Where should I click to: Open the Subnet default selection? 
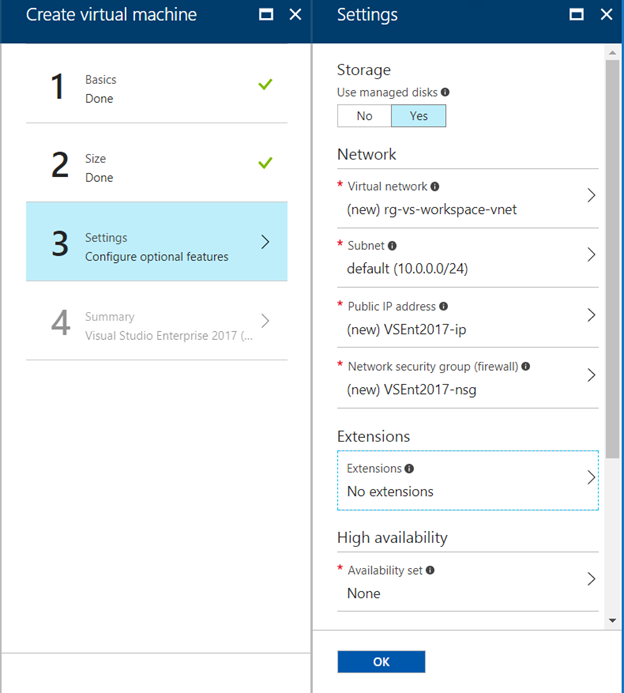point(467,258)
